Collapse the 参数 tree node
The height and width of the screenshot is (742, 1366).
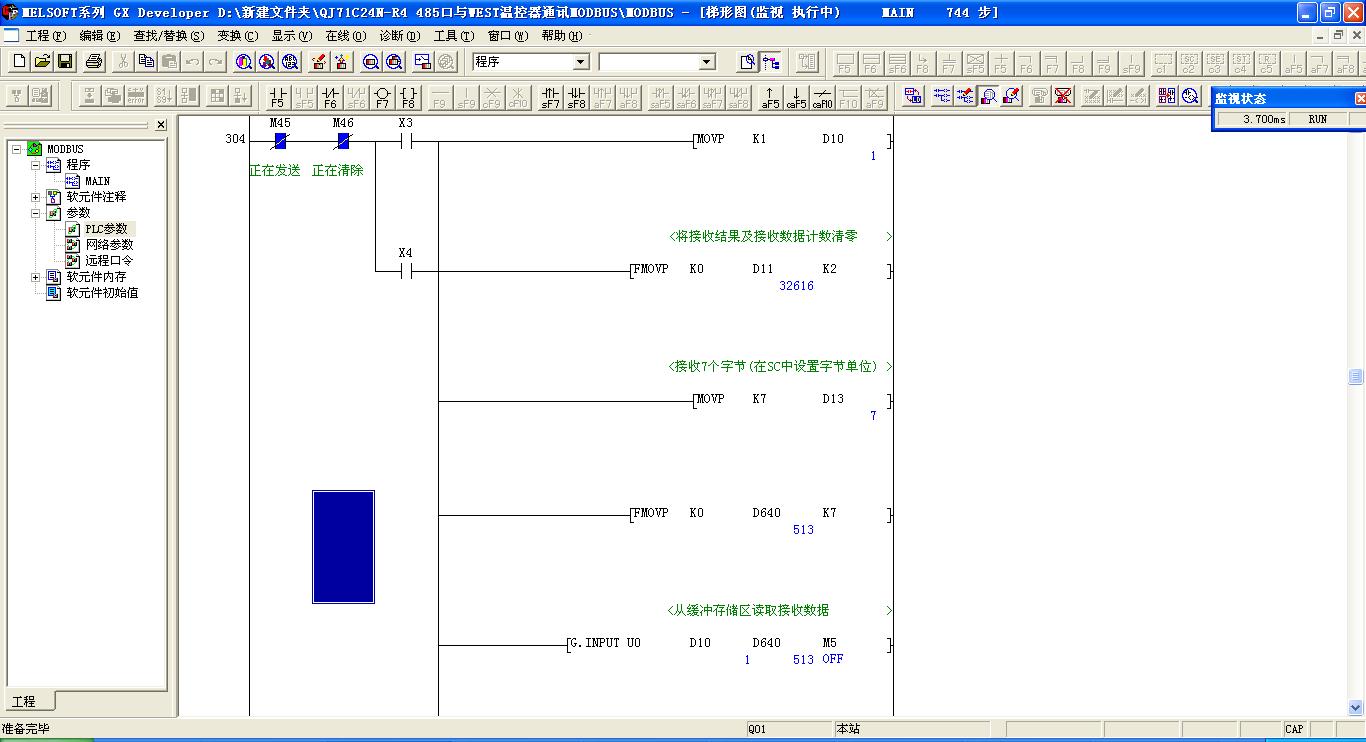(x=36, y=213)
